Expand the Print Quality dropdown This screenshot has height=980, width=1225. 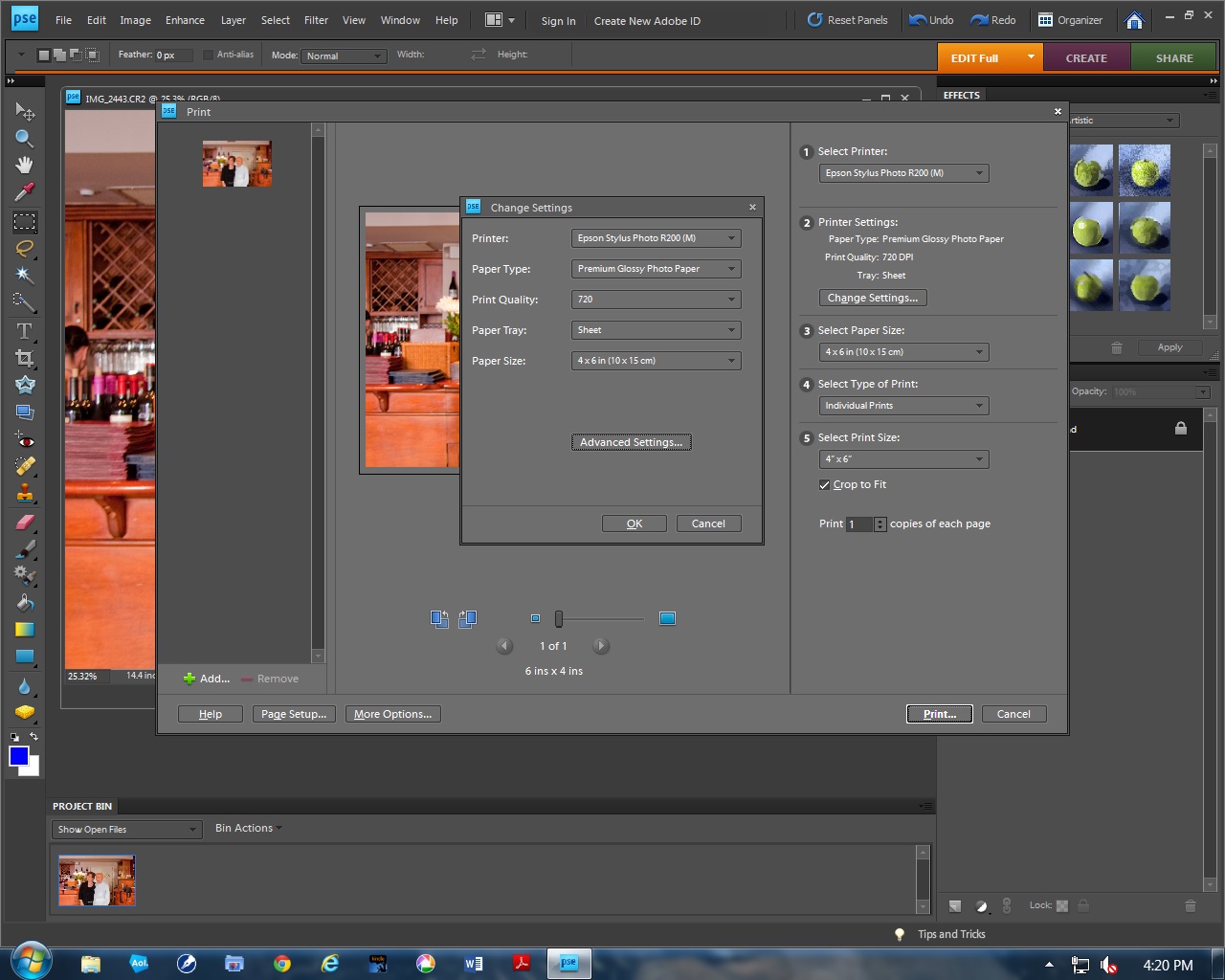click(656, 300)
